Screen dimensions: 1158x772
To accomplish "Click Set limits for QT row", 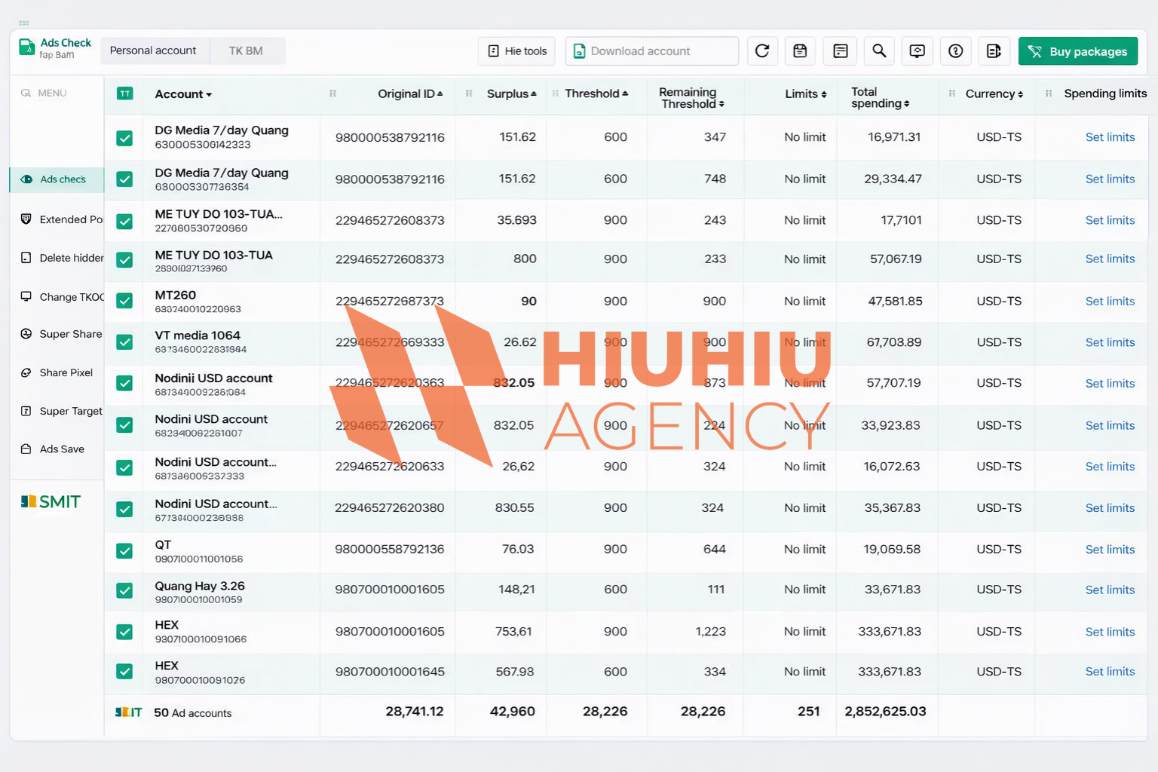I will [1109, 549].
